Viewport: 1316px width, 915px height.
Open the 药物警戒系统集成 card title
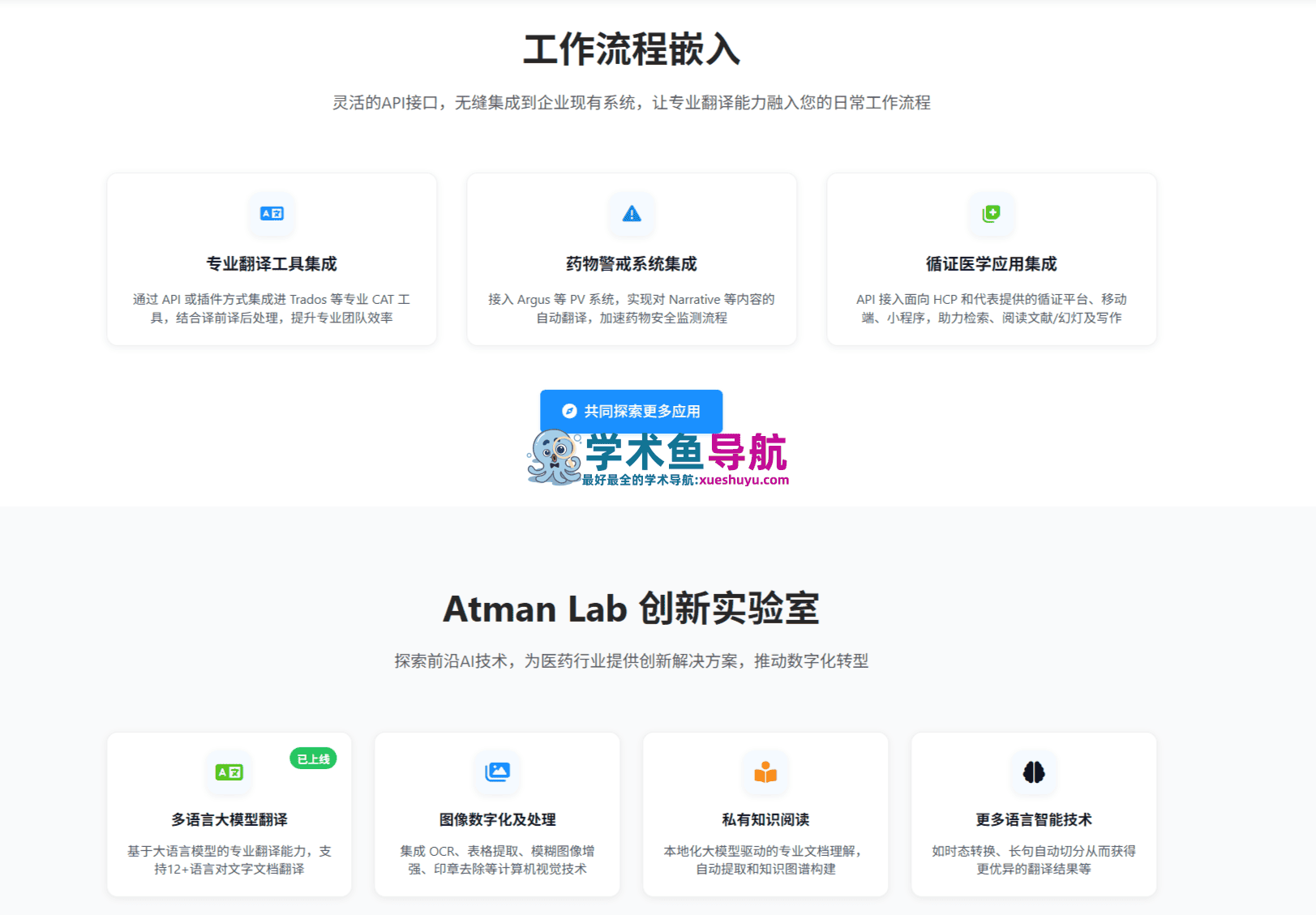pyautogui.click(x=632, y=264)
